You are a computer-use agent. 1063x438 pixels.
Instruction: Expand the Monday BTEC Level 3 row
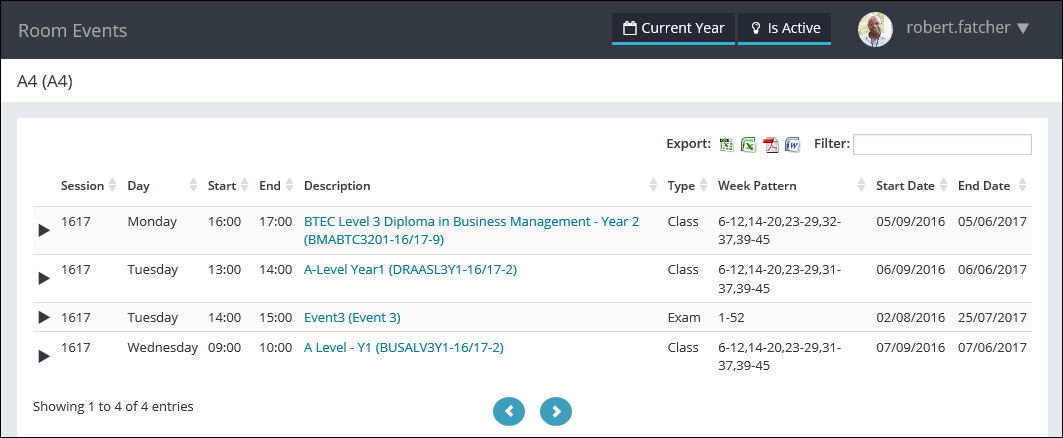click(x=43, y=230)
